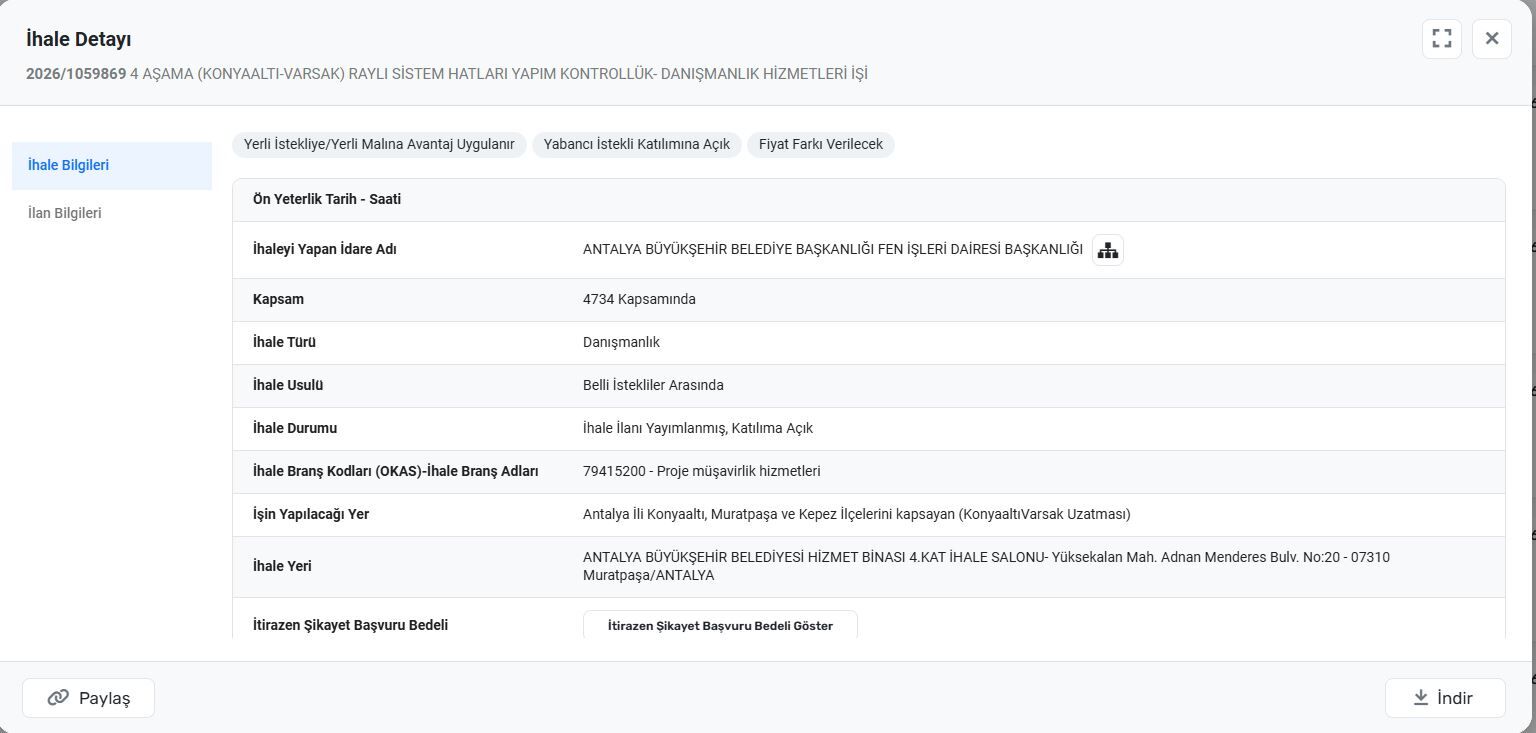Open the organization hierarchy icon beside idare adı
The width and height of the screenshot is (1536, 733).
click(1107, 250)
